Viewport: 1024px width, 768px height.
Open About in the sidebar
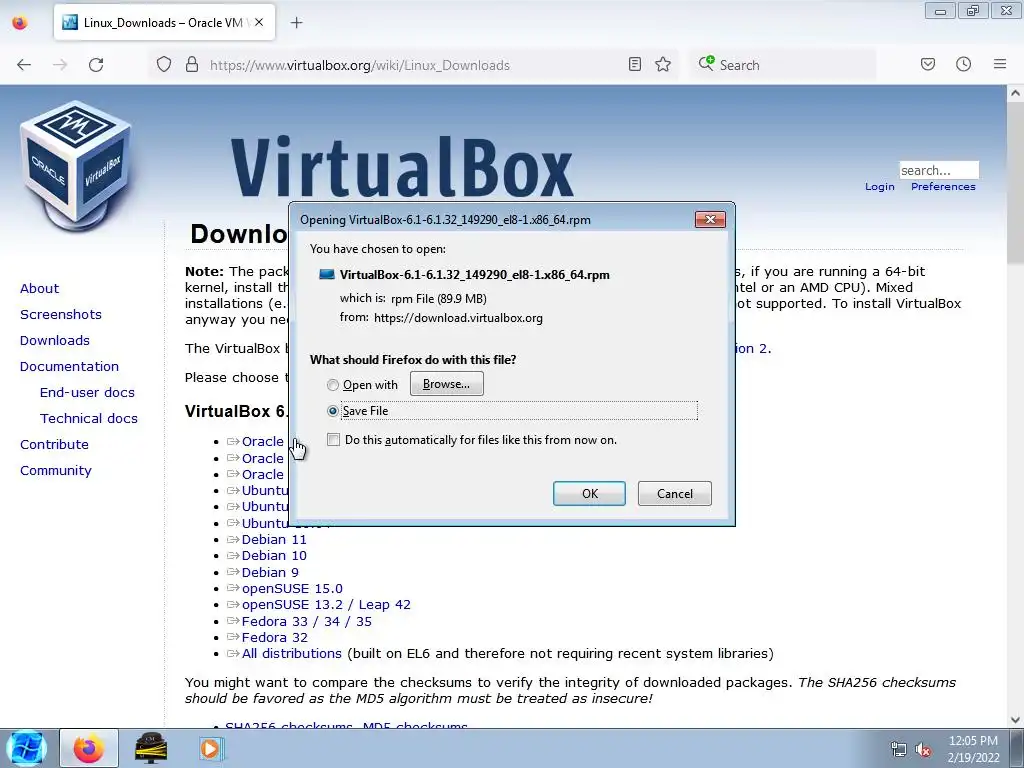39,289
